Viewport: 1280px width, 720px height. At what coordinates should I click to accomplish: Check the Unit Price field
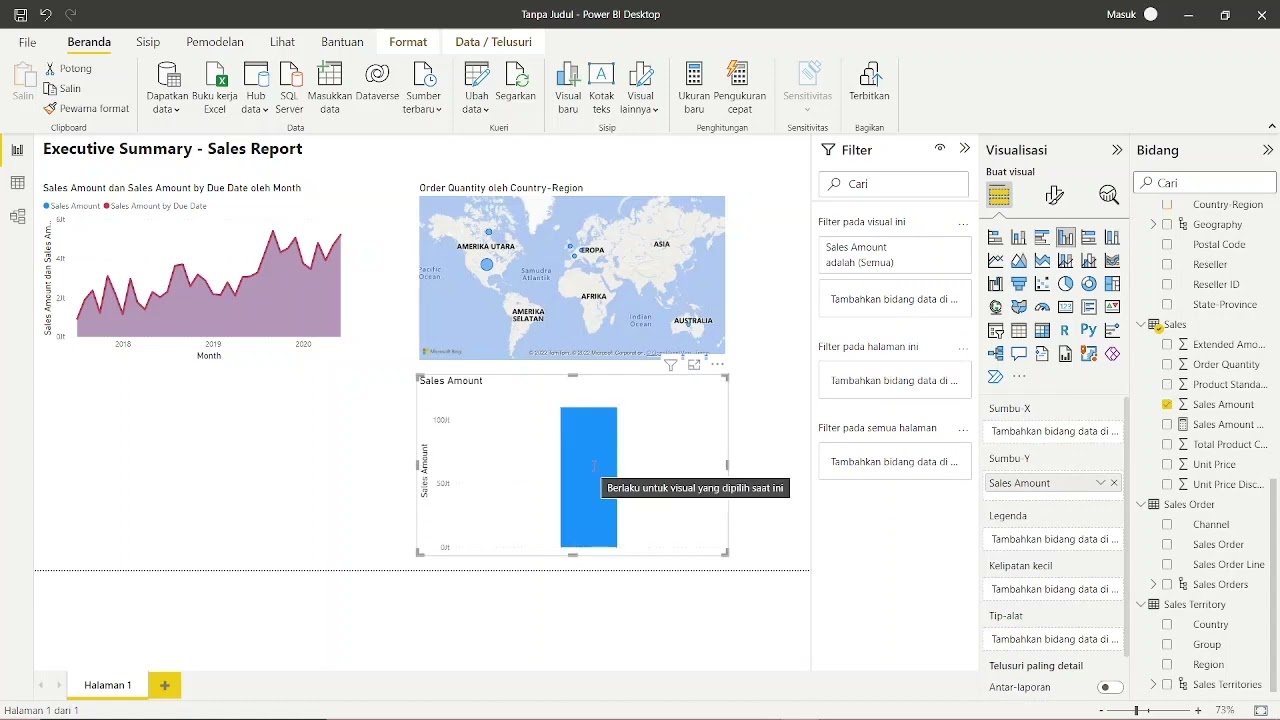point(1167,464)
